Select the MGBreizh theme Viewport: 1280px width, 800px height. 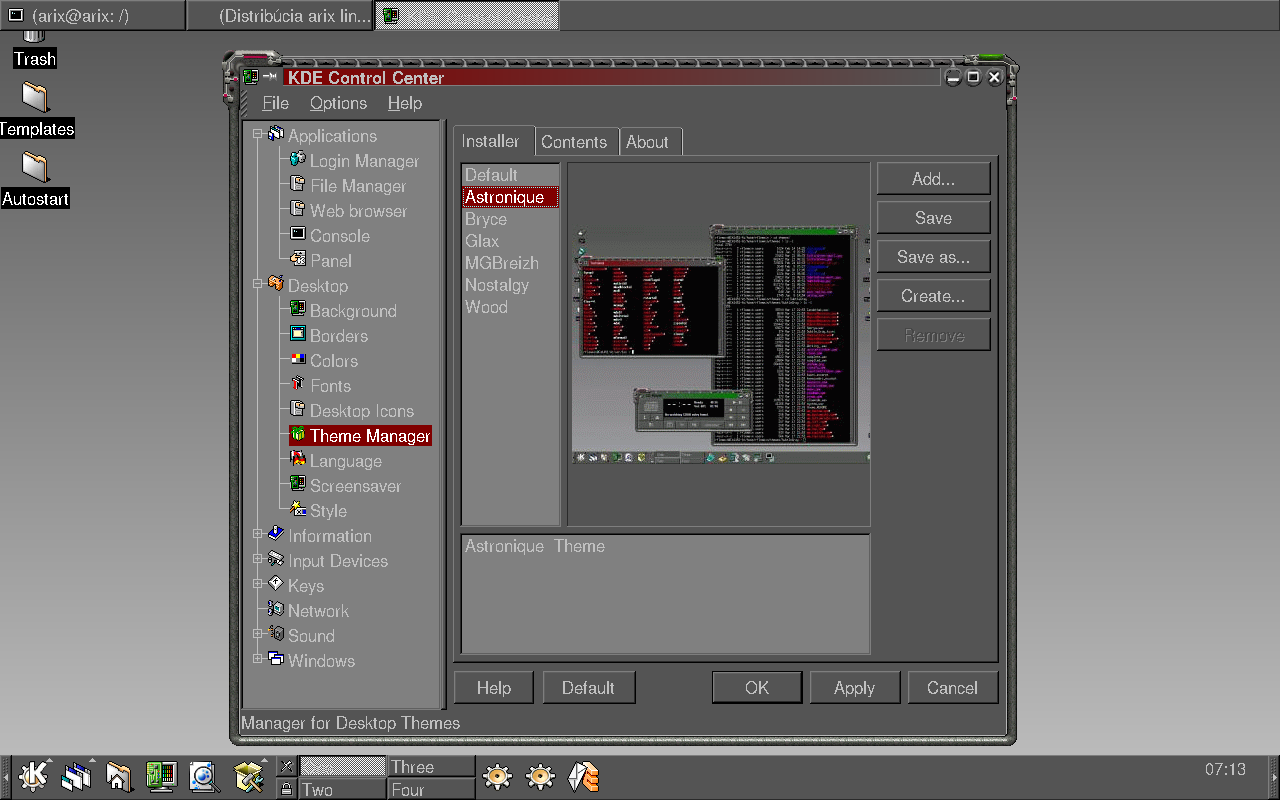(x=509, y=263)
